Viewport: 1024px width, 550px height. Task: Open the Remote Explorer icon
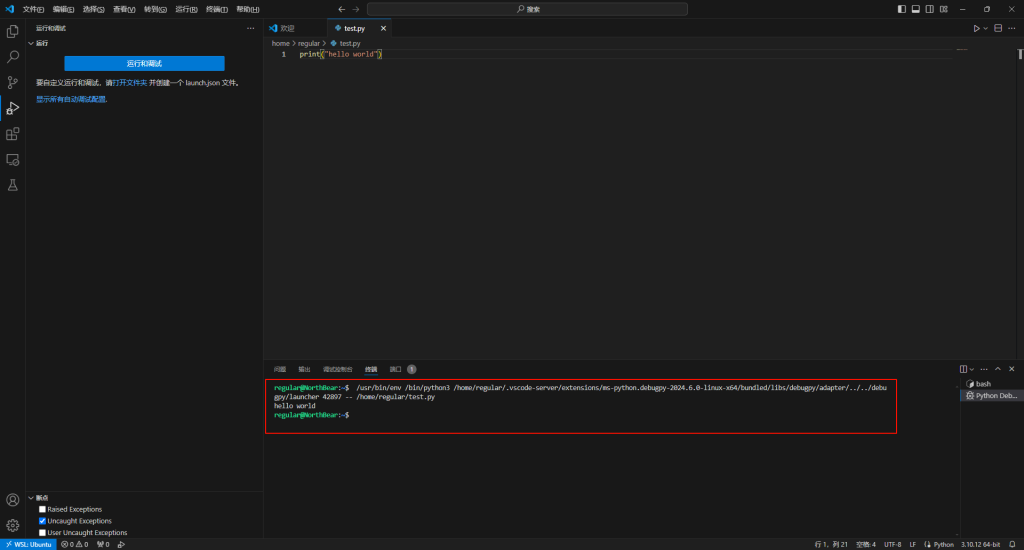[x=13, y=159]
